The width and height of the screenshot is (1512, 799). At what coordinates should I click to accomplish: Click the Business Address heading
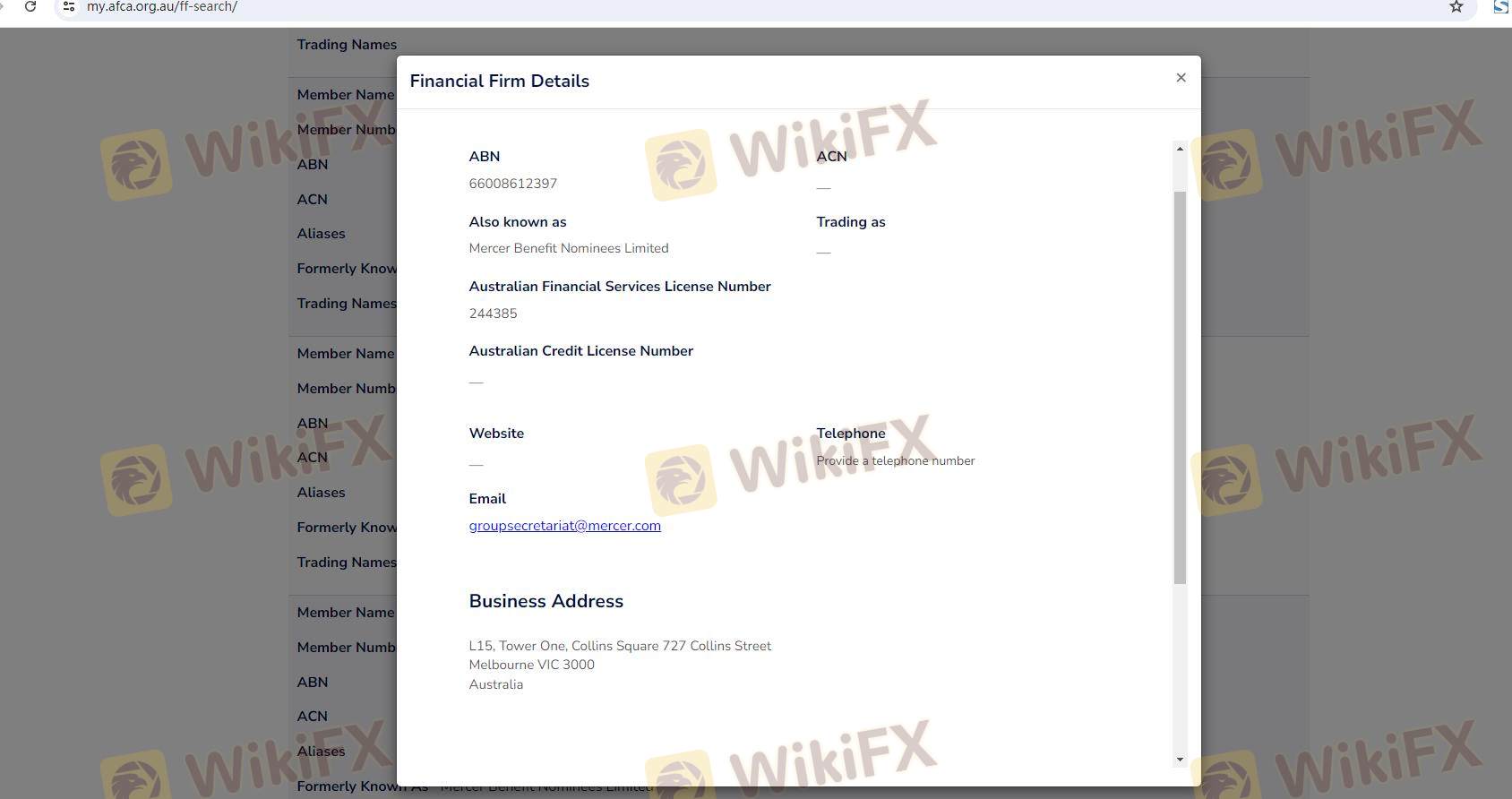coord(546,601)
